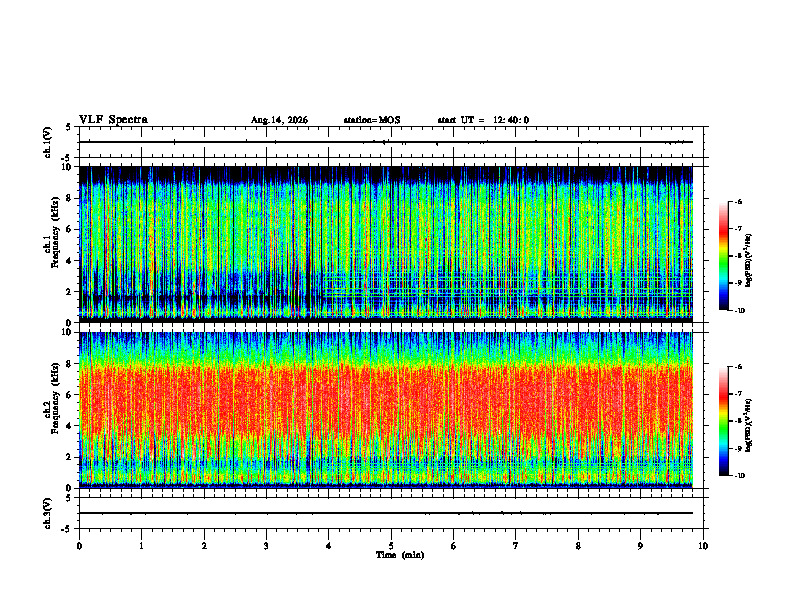Click the "10" minute tick label
792x612 pixels.
[x=703, y=546]
